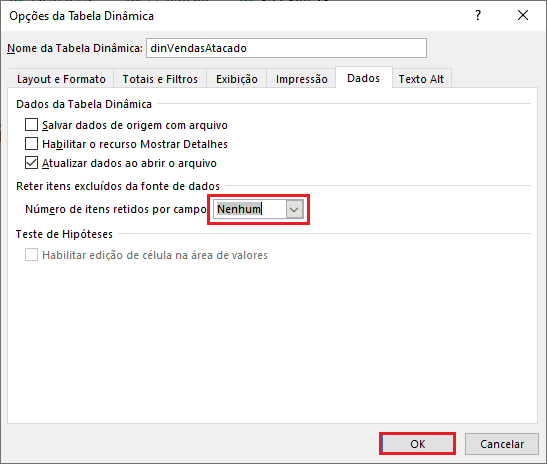Click the Salvar dados de origem label text

[x=135, y=125]
